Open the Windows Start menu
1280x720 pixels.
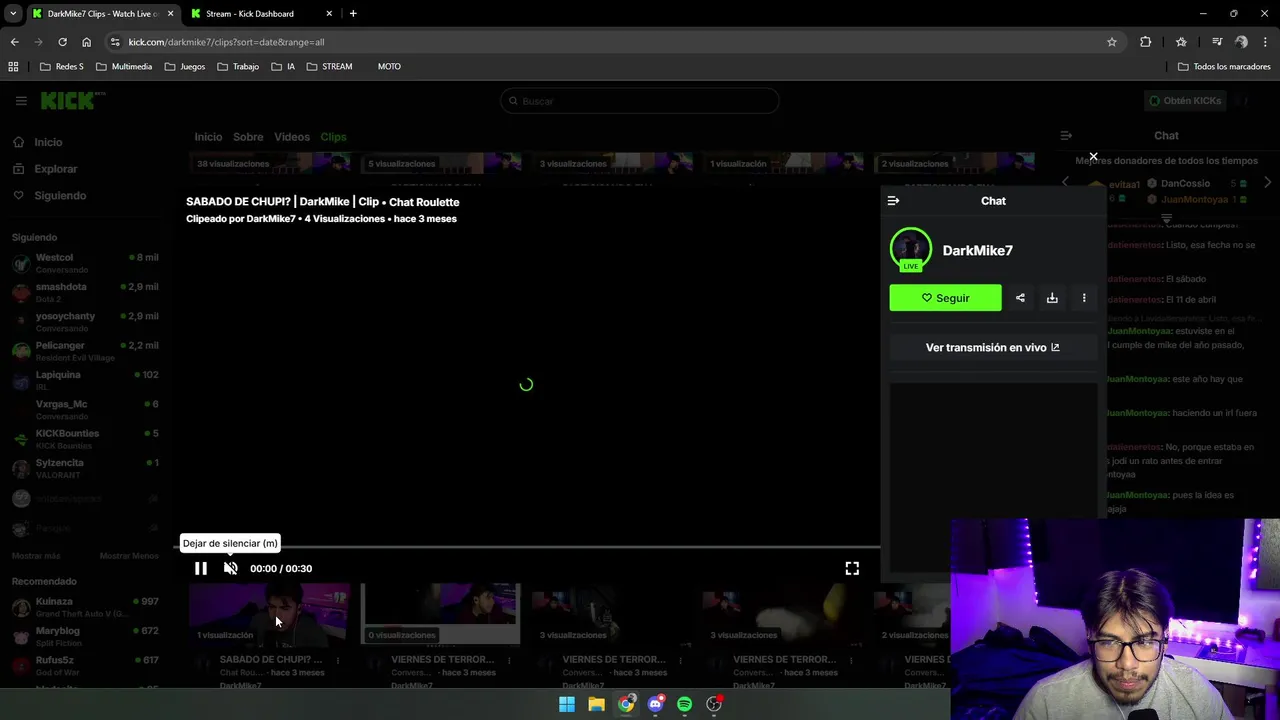pyautogui.click(x=567, y=704)
